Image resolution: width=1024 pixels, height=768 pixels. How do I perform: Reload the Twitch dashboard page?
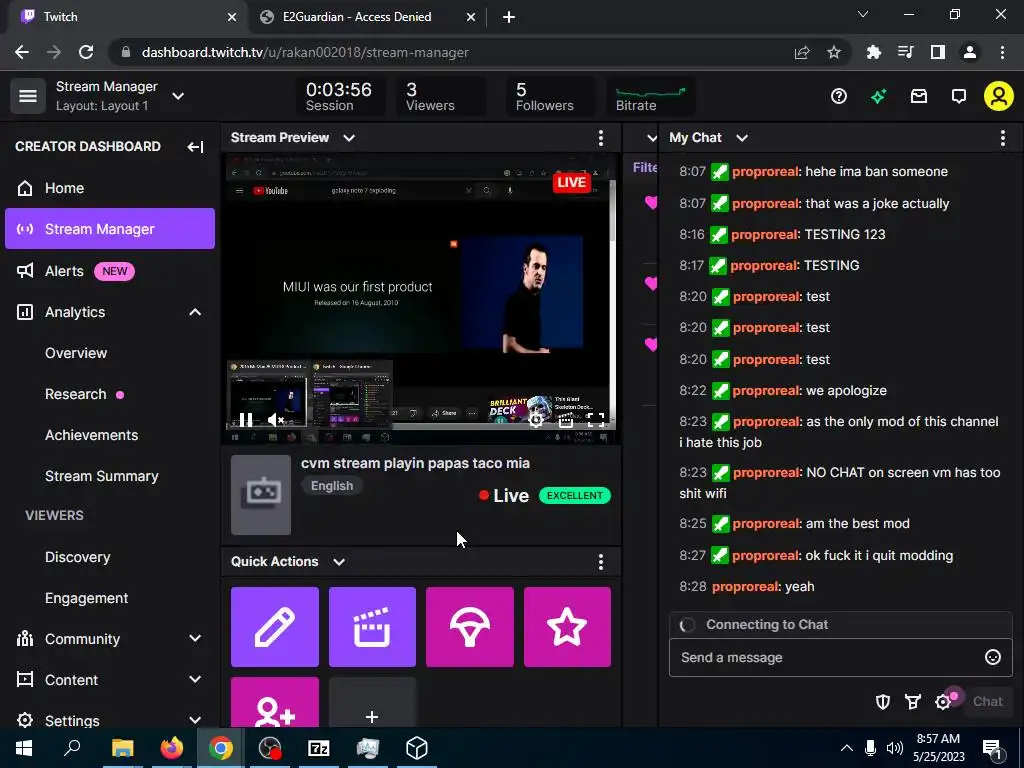click(x=86, y=52)
